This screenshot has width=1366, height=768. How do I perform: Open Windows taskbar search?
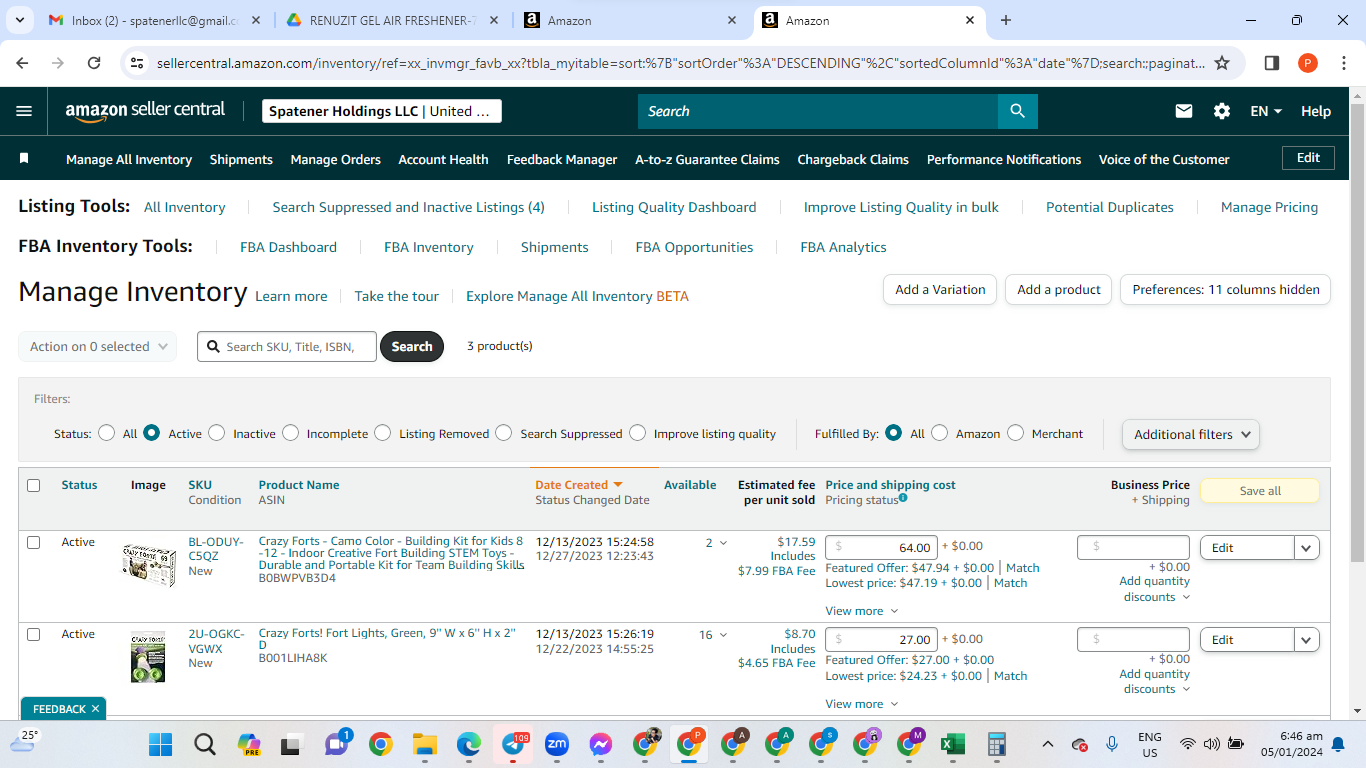click(205, 744)
